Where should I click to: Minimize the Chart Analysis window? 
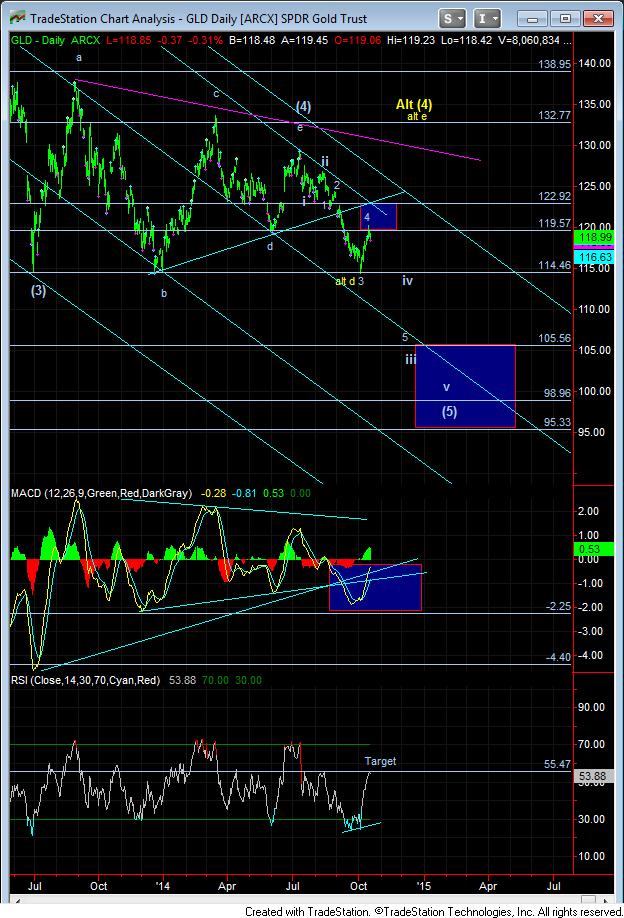point(533,19)
